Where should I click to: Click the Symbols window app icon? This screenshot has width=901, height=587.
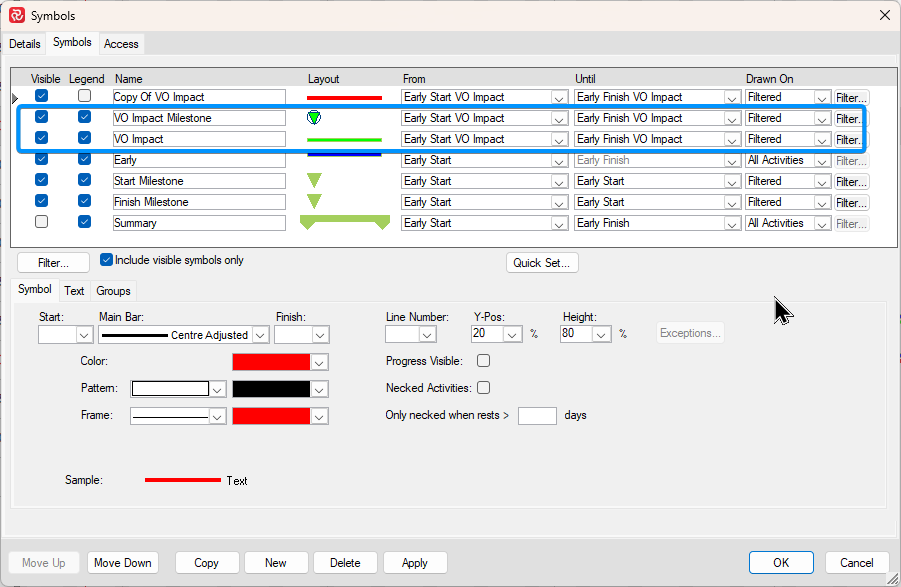[17, 15]
